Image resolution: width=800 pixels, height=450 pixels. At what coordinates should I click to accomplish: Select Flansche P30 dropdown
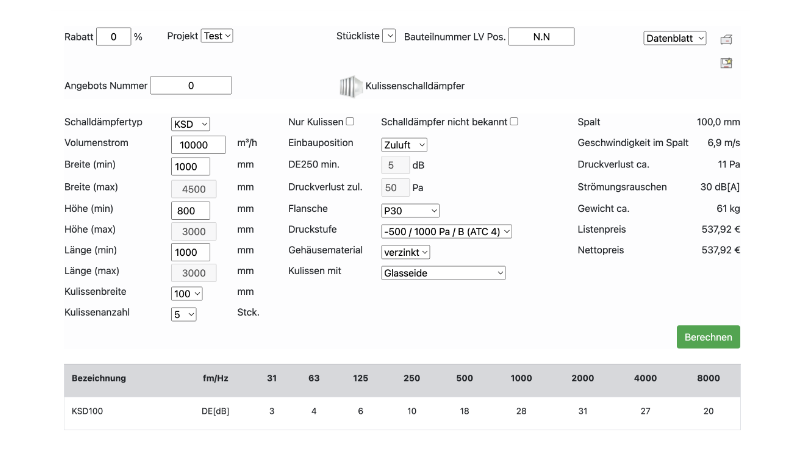coord(410,211)
